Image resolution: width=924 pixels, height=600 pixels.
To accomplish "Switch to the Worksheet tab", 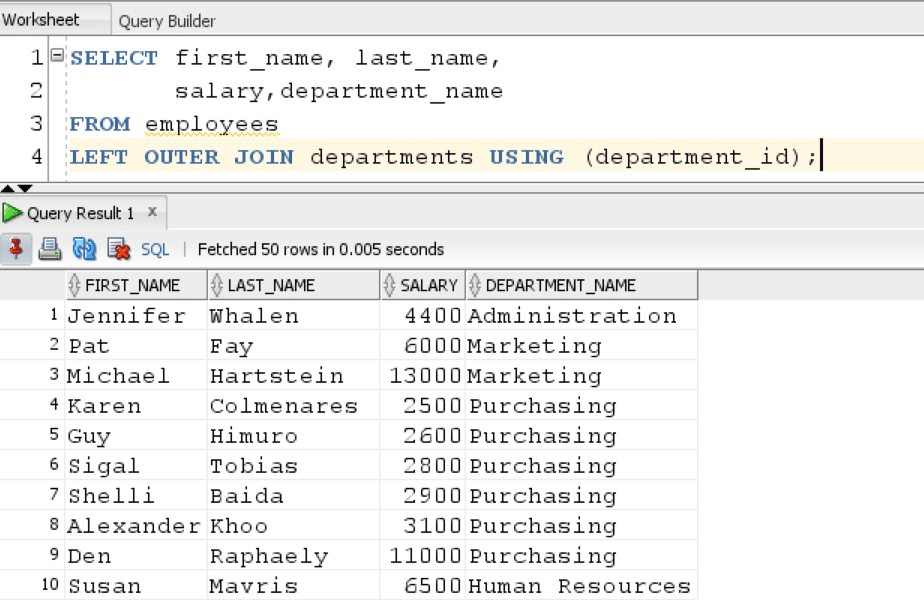I will (40, 17).
